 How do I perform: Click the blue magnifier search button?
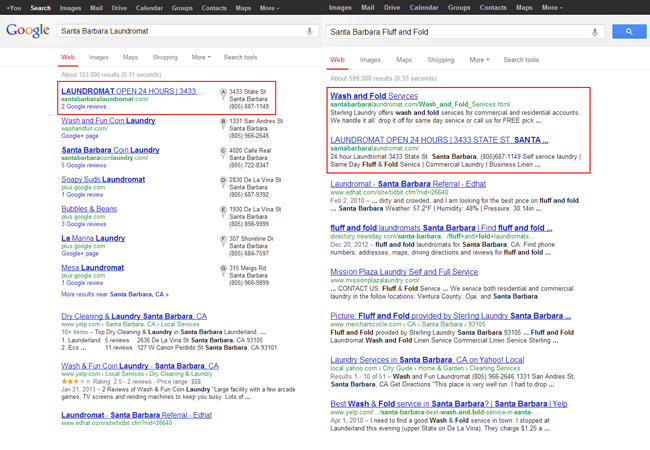pos(629,31)
